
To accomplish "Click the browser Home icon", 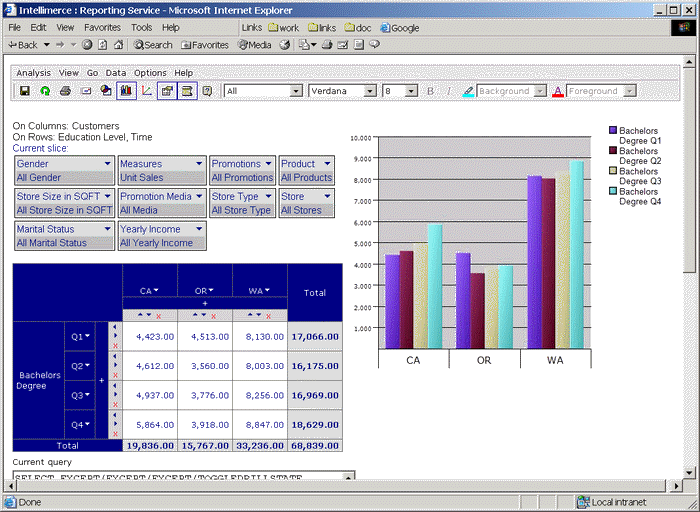I will pyautogui.click(x=118, y=45).
